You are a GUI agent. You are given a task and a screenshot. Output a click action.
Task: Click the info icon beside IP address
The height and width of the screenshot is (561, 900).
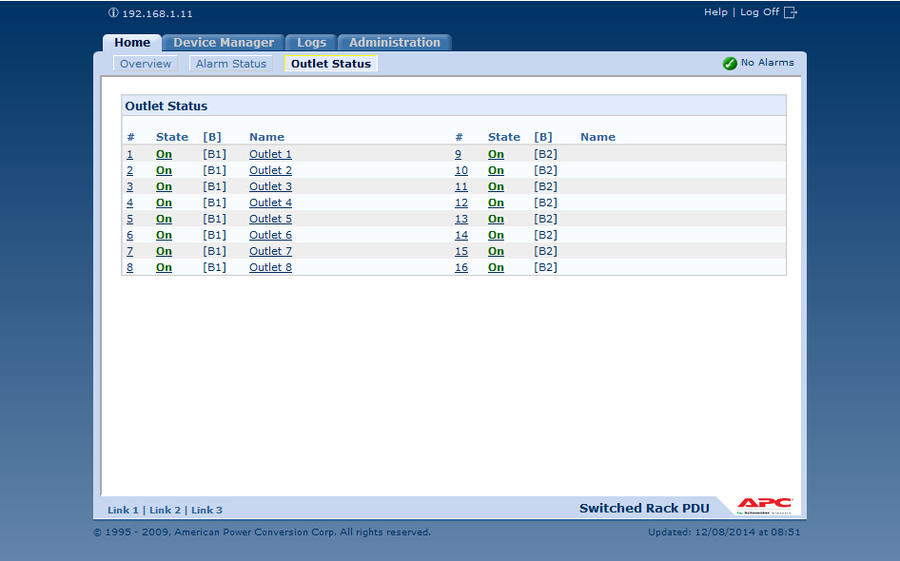point(113,13)
